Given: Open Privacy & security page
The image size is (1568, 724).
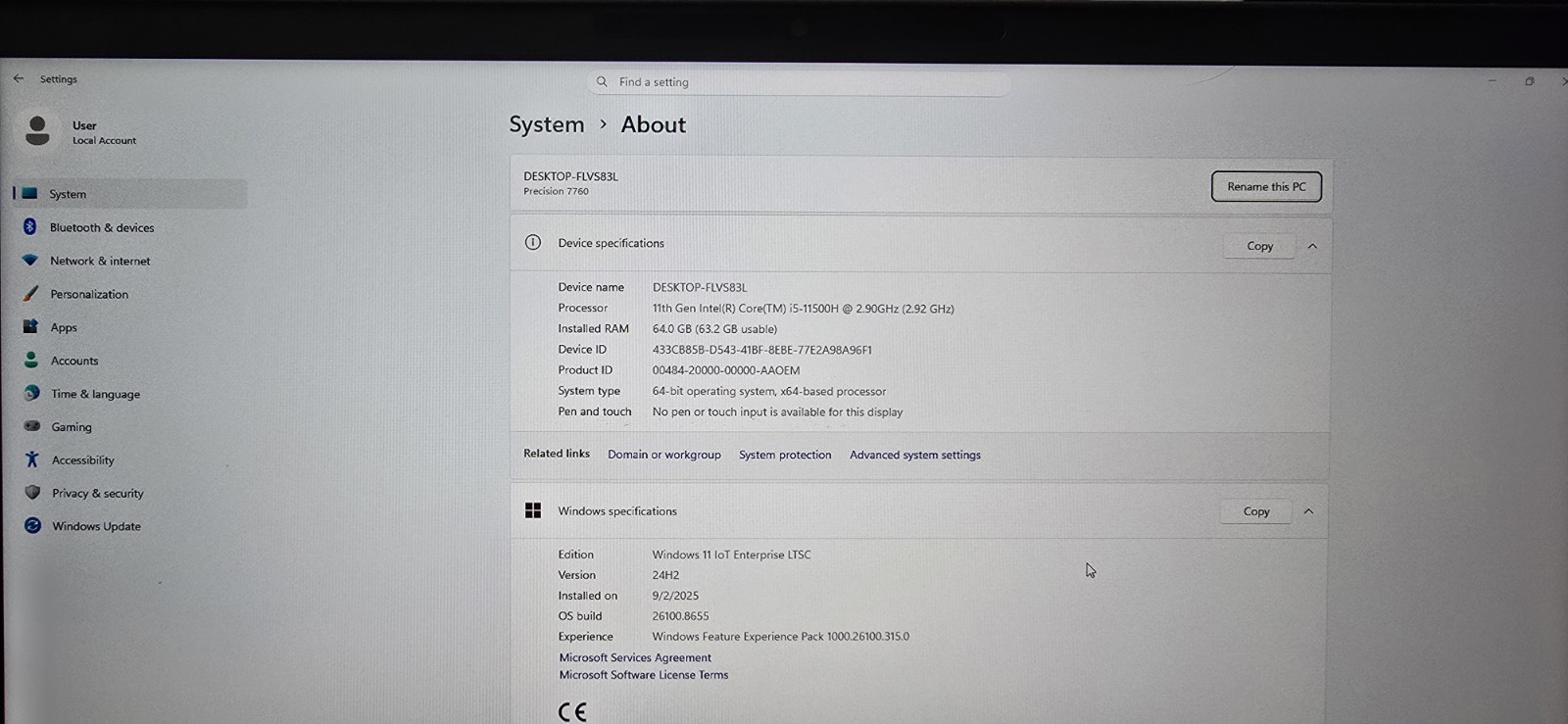Looking at the screenshot, I should click(97, 493).
